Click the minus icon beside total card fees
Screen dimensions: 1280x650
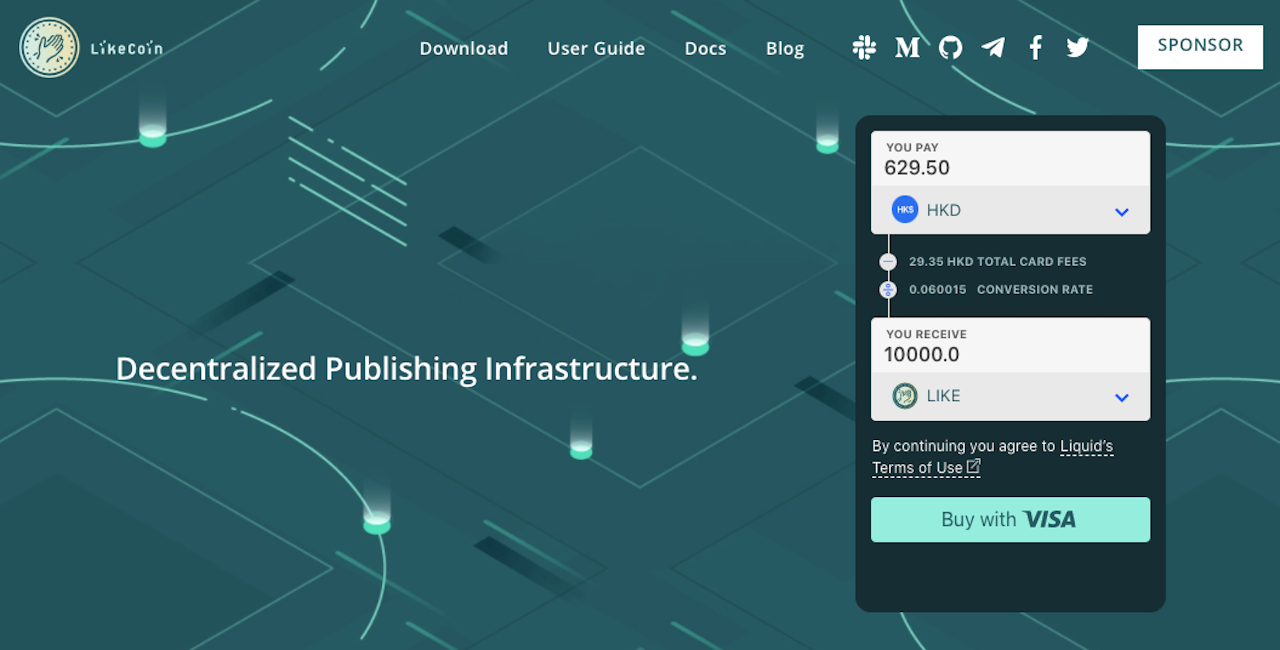click(888, 262)
